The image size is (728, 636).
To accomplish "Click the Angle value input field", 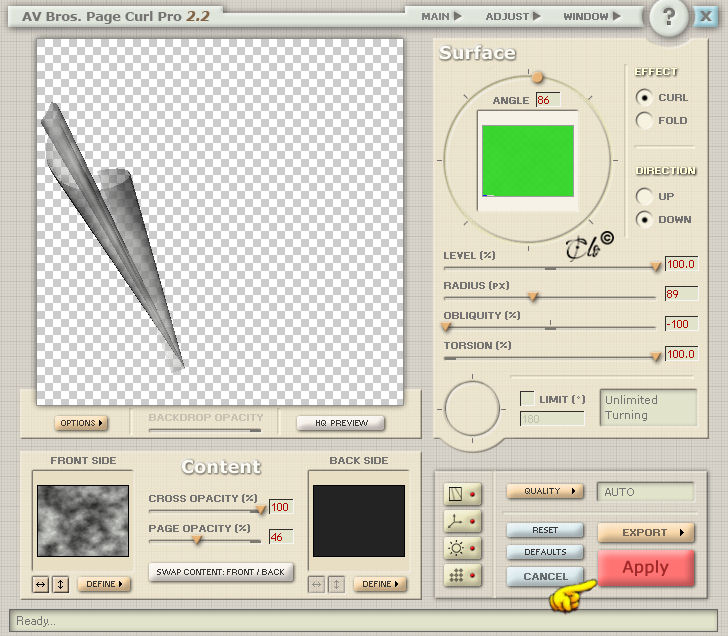I will [x=548, y=100].
